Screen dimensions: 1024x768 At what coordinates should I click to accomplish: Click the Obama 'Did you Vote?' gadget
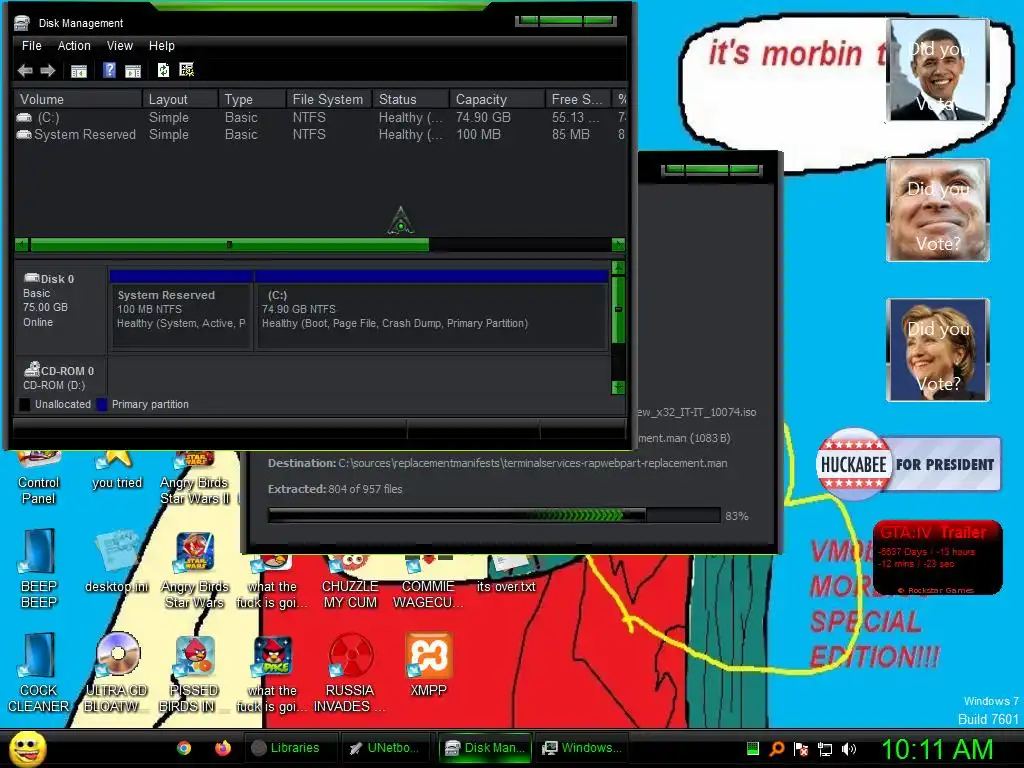click(x=938, y=70)
